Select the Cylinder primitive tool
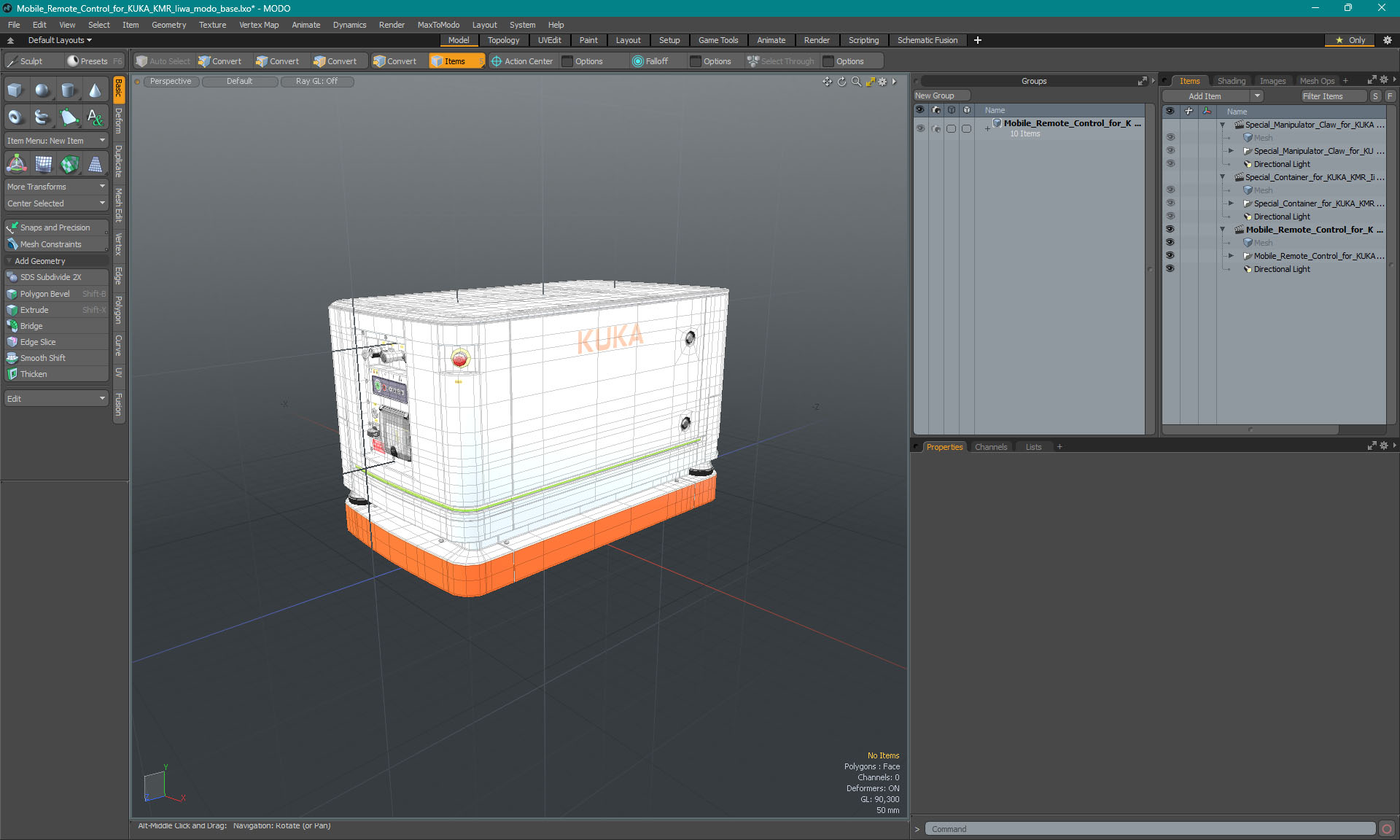 coord(69,90)
